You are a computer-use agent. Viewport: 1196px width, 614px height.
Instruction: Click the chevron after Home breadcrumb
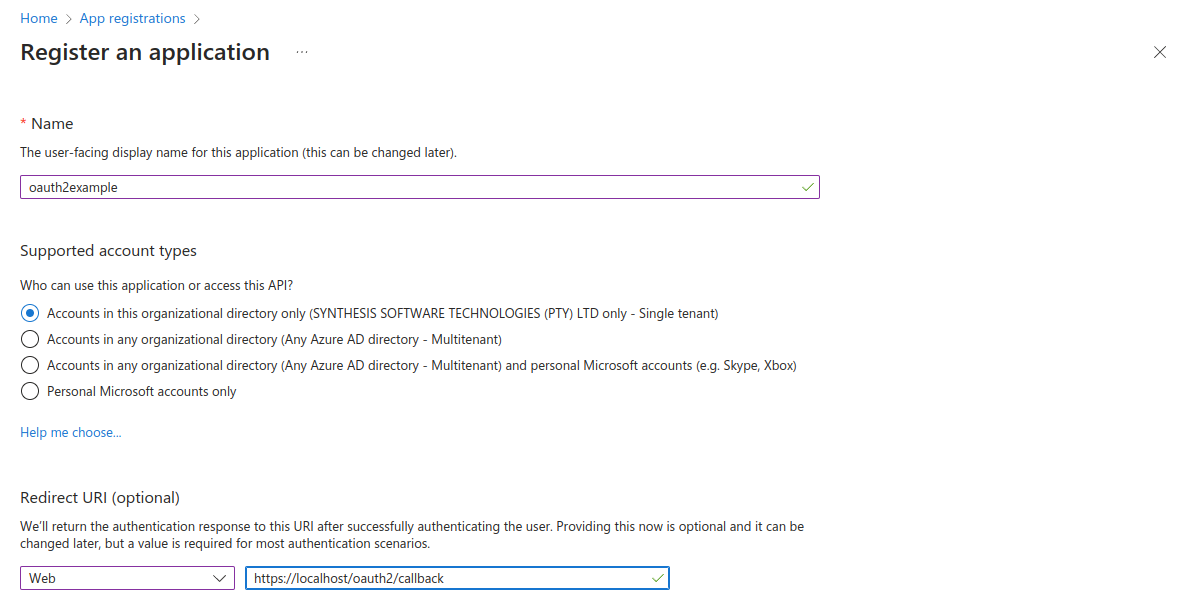coord(69,19)
